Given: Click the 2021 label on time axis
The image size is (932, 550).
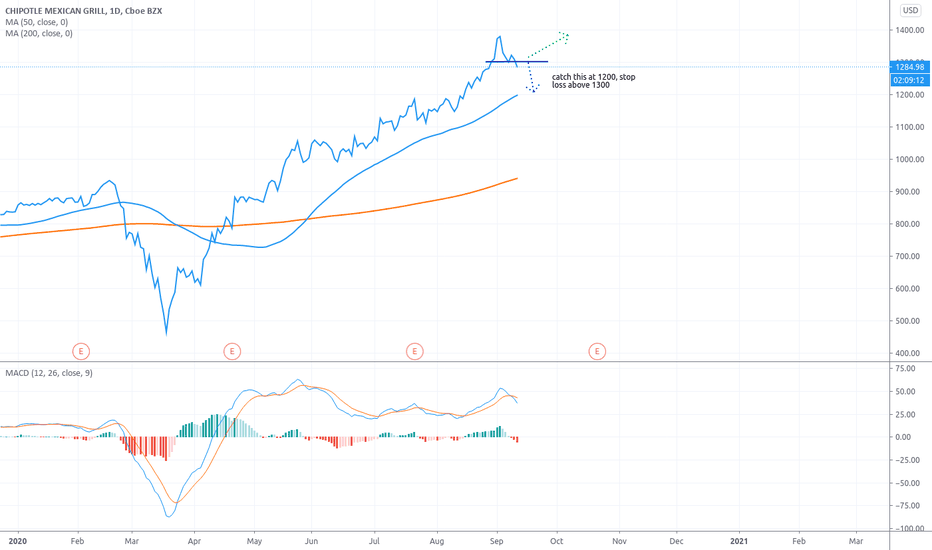Looking at the screenshot, I should coord(739,541).
